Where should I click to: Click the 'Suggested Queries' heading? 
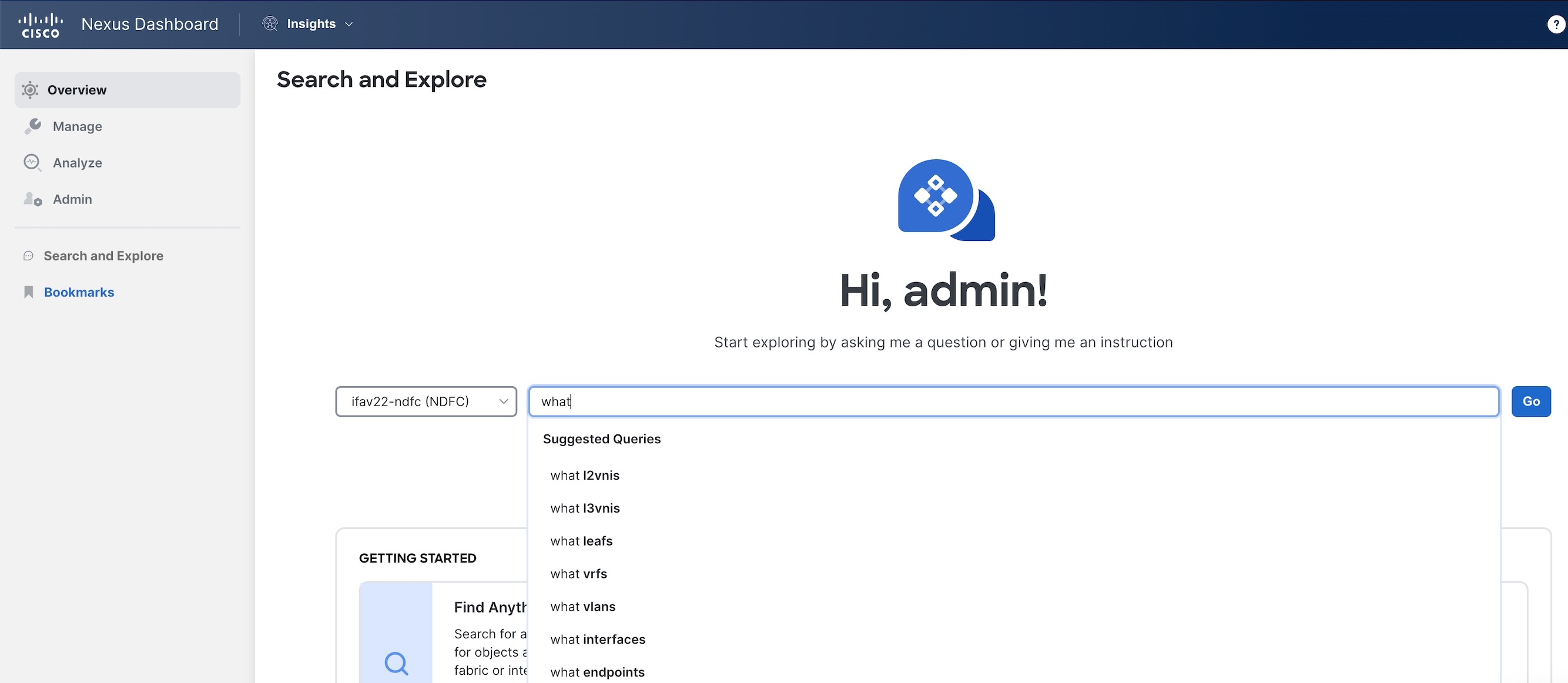pos(601,439)
